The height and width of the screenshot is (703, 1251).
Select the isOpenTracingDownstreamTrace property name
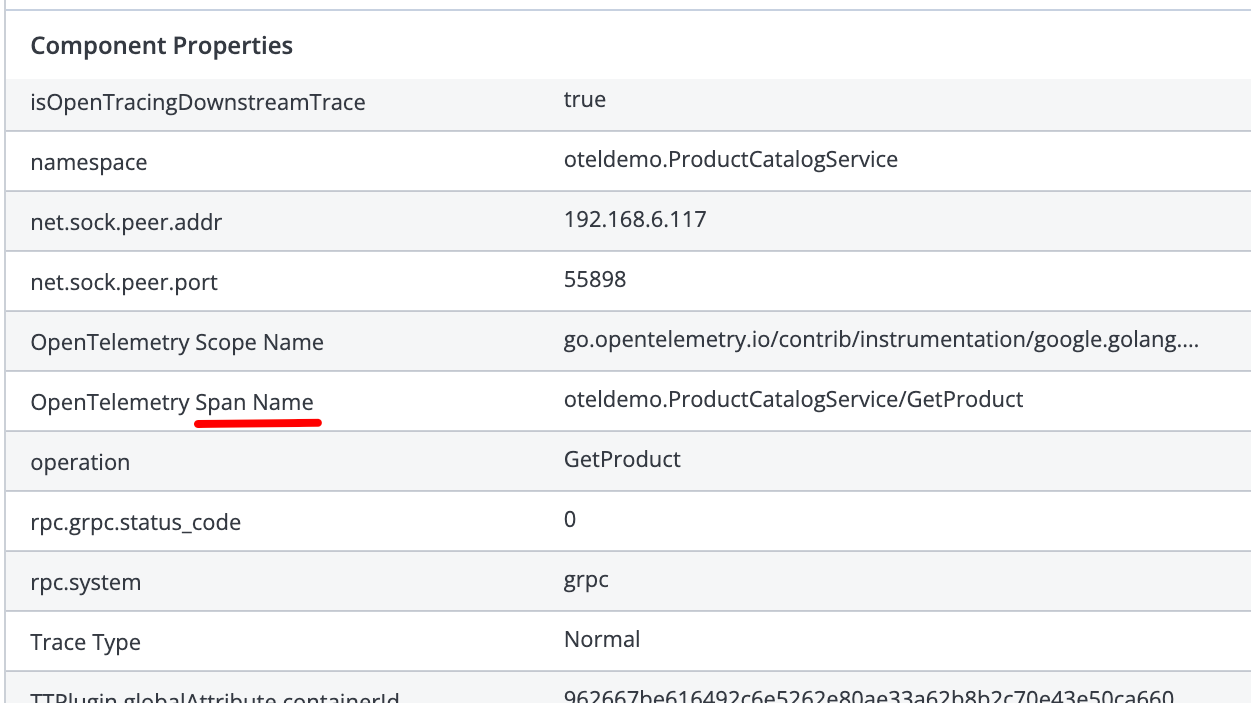(198, 102)
